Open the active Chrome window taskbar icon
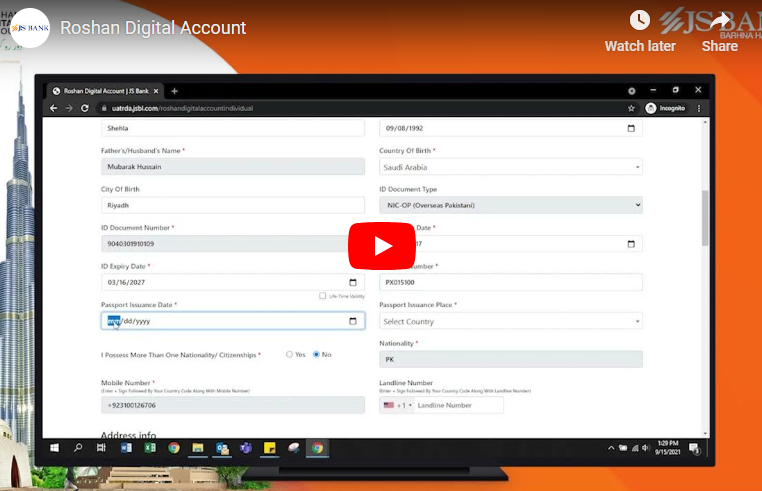Viewport: 762px width, 491px height. click(x=317, y=448)
